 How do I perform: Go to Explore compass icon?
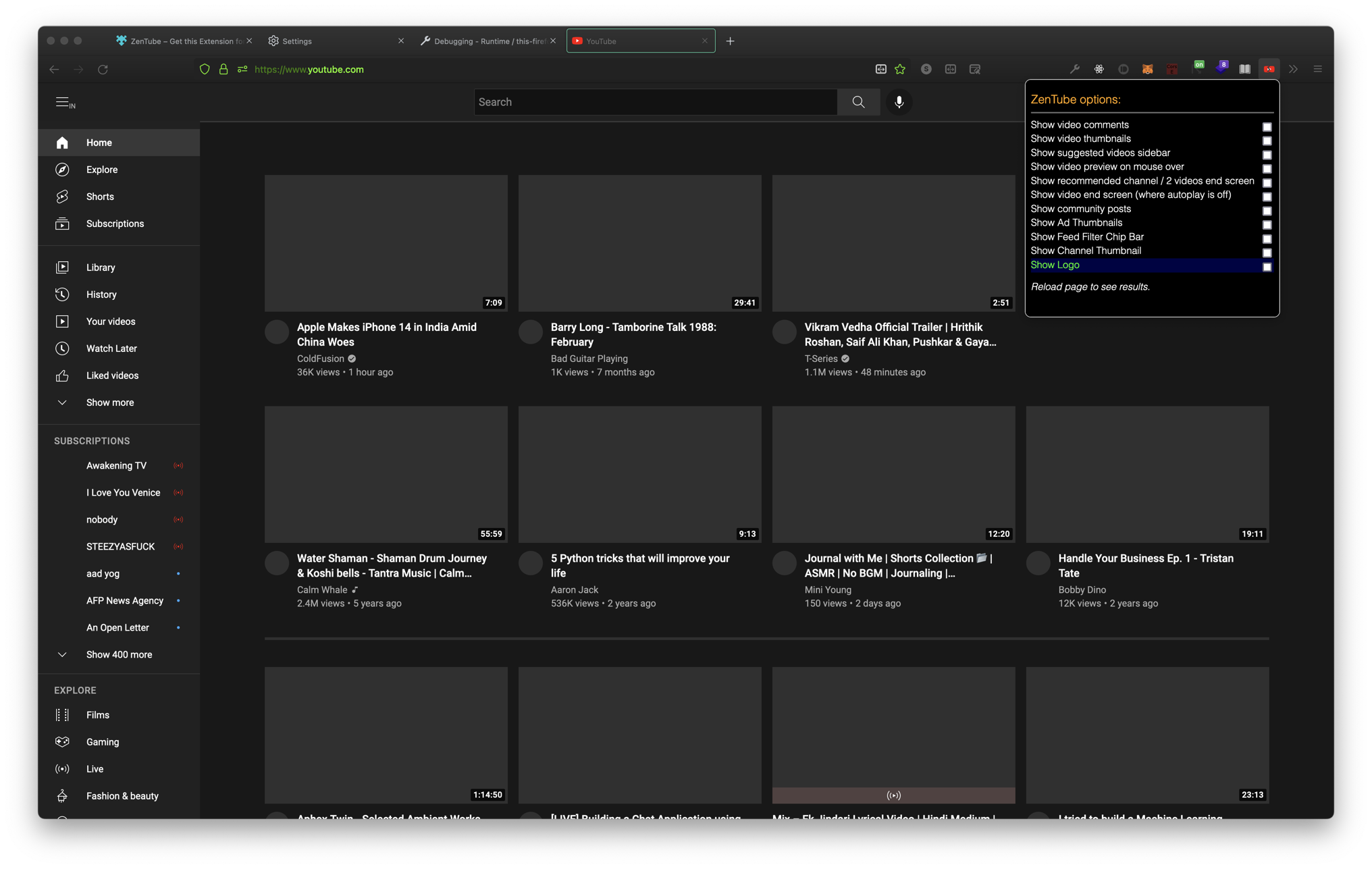[x=62, y=169]
